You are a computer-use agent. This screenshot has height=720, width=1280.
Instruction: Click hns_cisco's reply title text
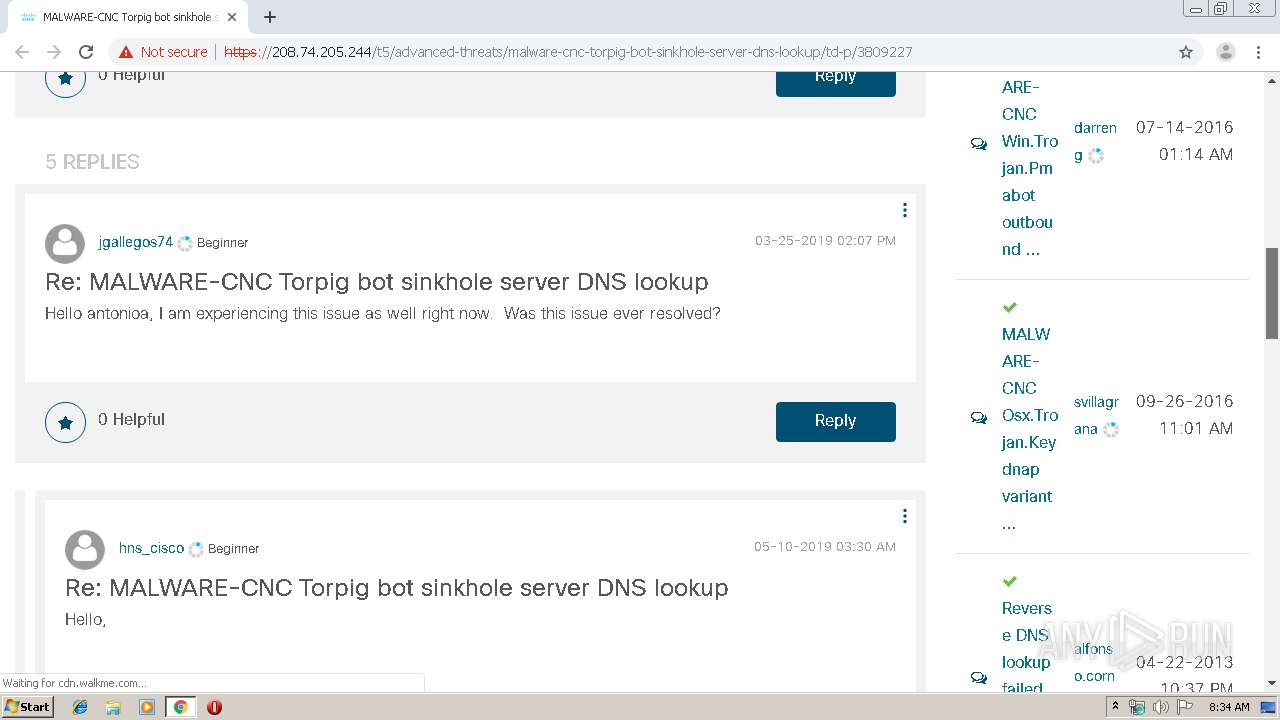click(397, 588)
